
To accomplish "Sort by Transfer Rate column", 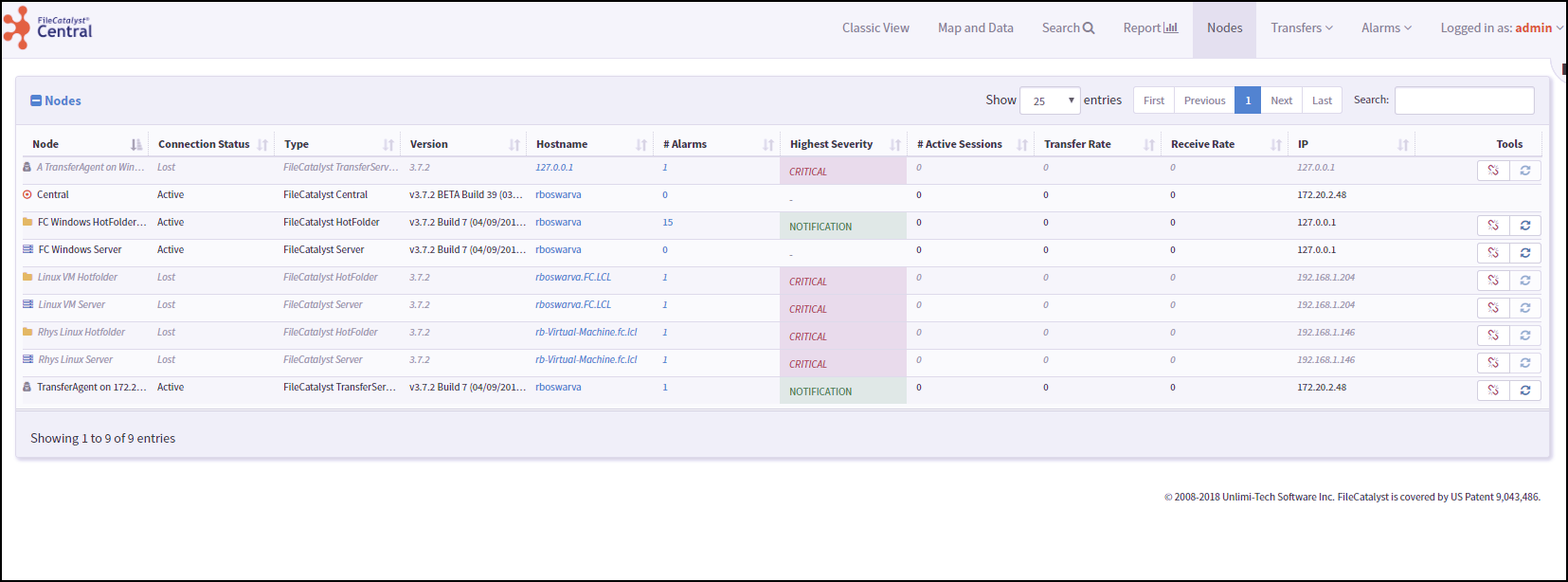I will 1098,144.
